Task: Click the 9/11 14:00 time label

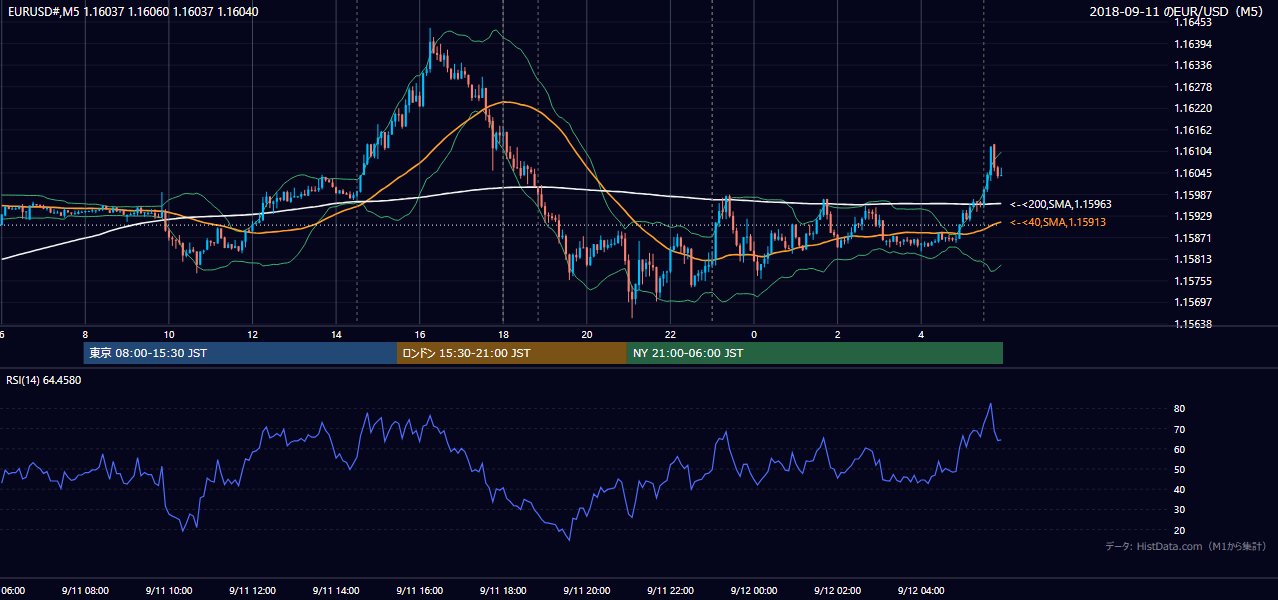Action: (x=336, y=591)
